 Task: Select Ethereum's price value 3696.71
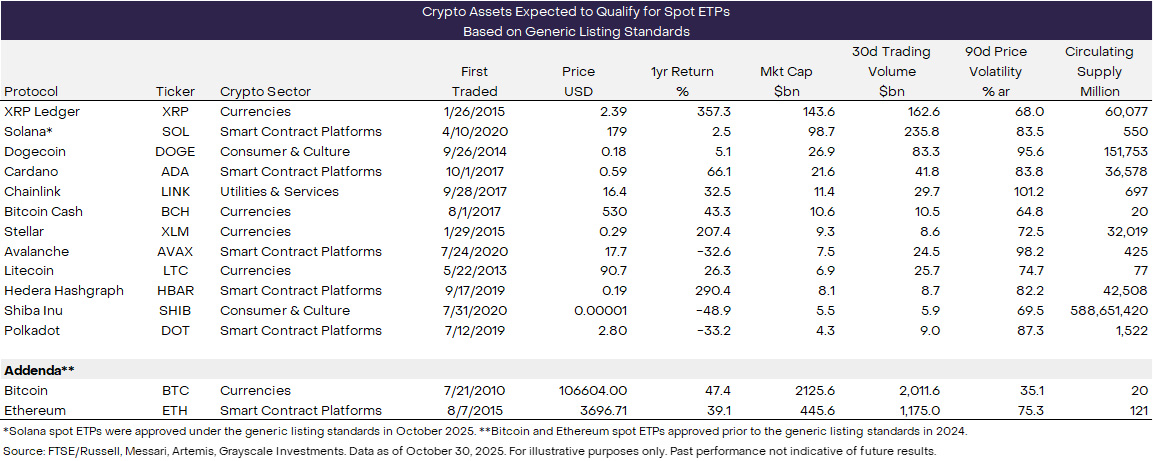596,410
